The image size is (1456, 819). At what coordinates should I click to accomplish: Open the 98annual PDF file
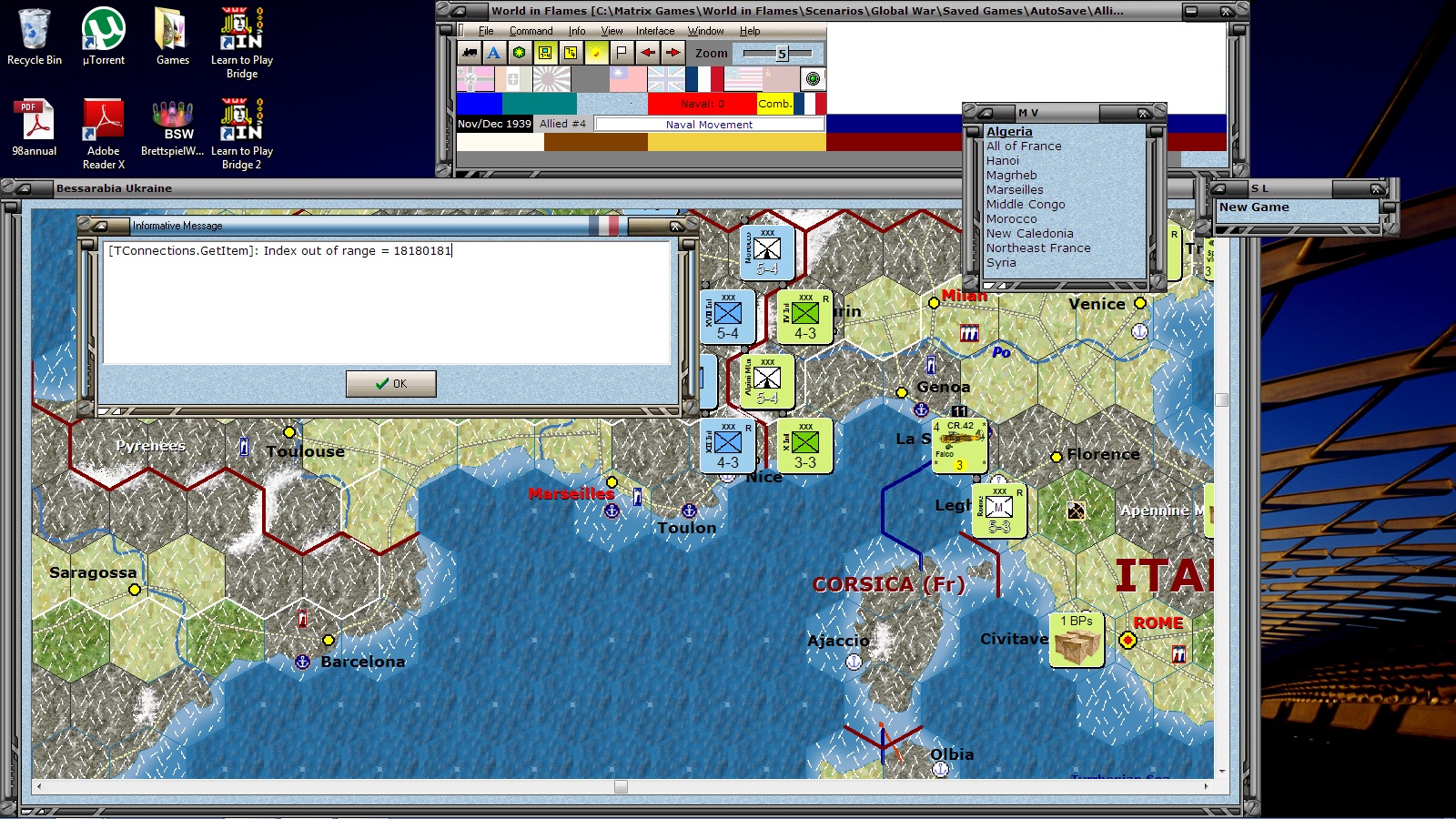pyautogui.click(x=35, y=128)
